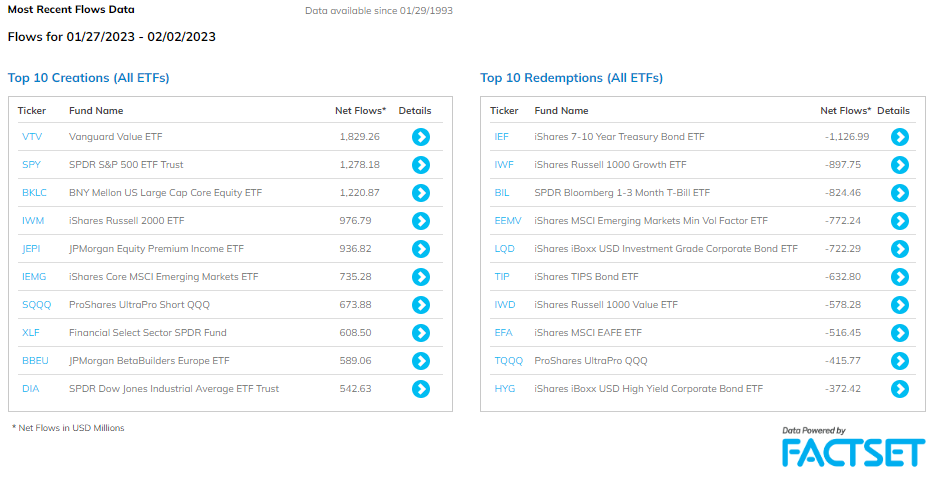The height and width of the screenshot is (478, 931).
Task: Click the Flows for 01/27/2023 - 02/02/2023 text
Action: [112, 37]
